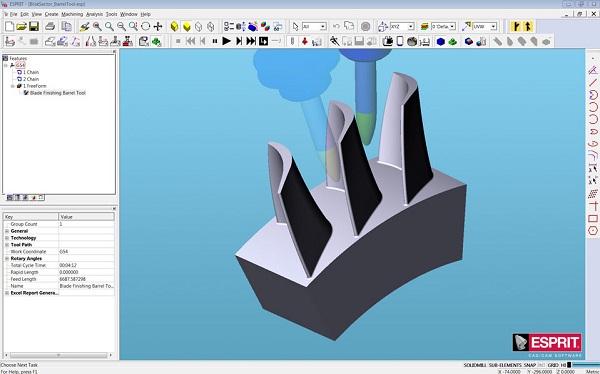
Task: Toggle SUB-ELEMENTS mode in status bar
Action: pos(505,365)
